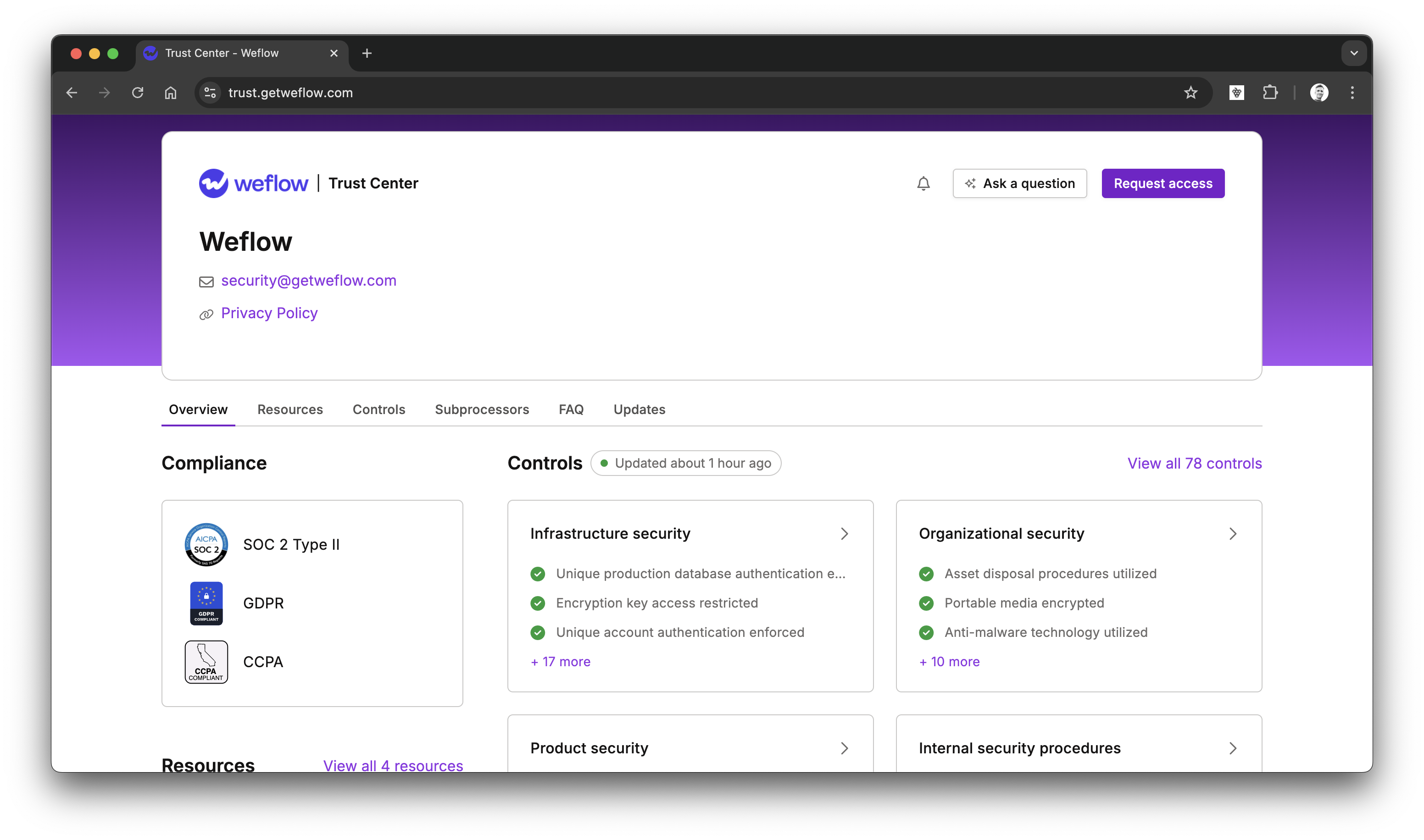
Task: Expand the Product security chevron
Action: click(x=844, y=748)
